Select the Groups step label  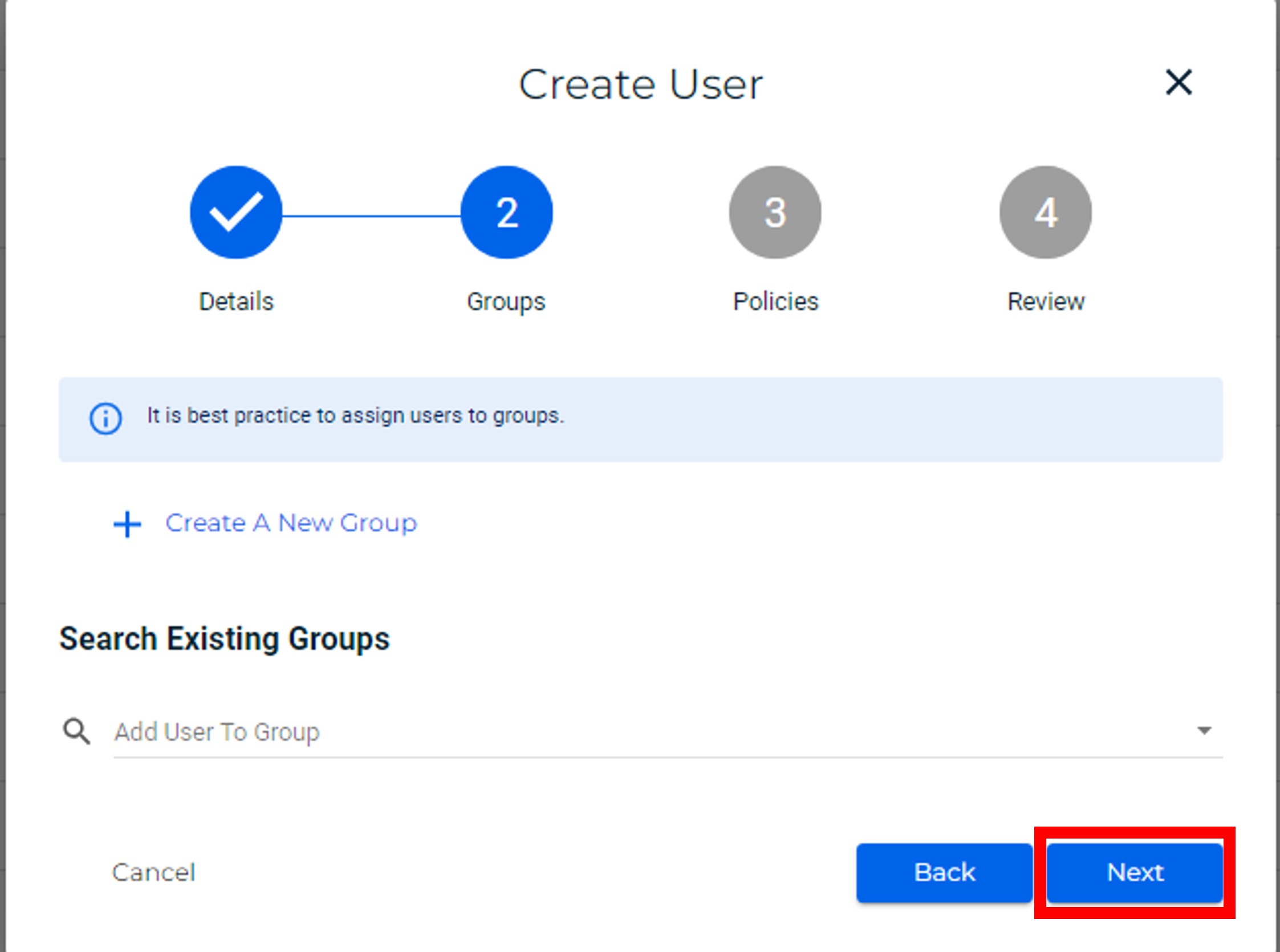[x=506, y=302]
